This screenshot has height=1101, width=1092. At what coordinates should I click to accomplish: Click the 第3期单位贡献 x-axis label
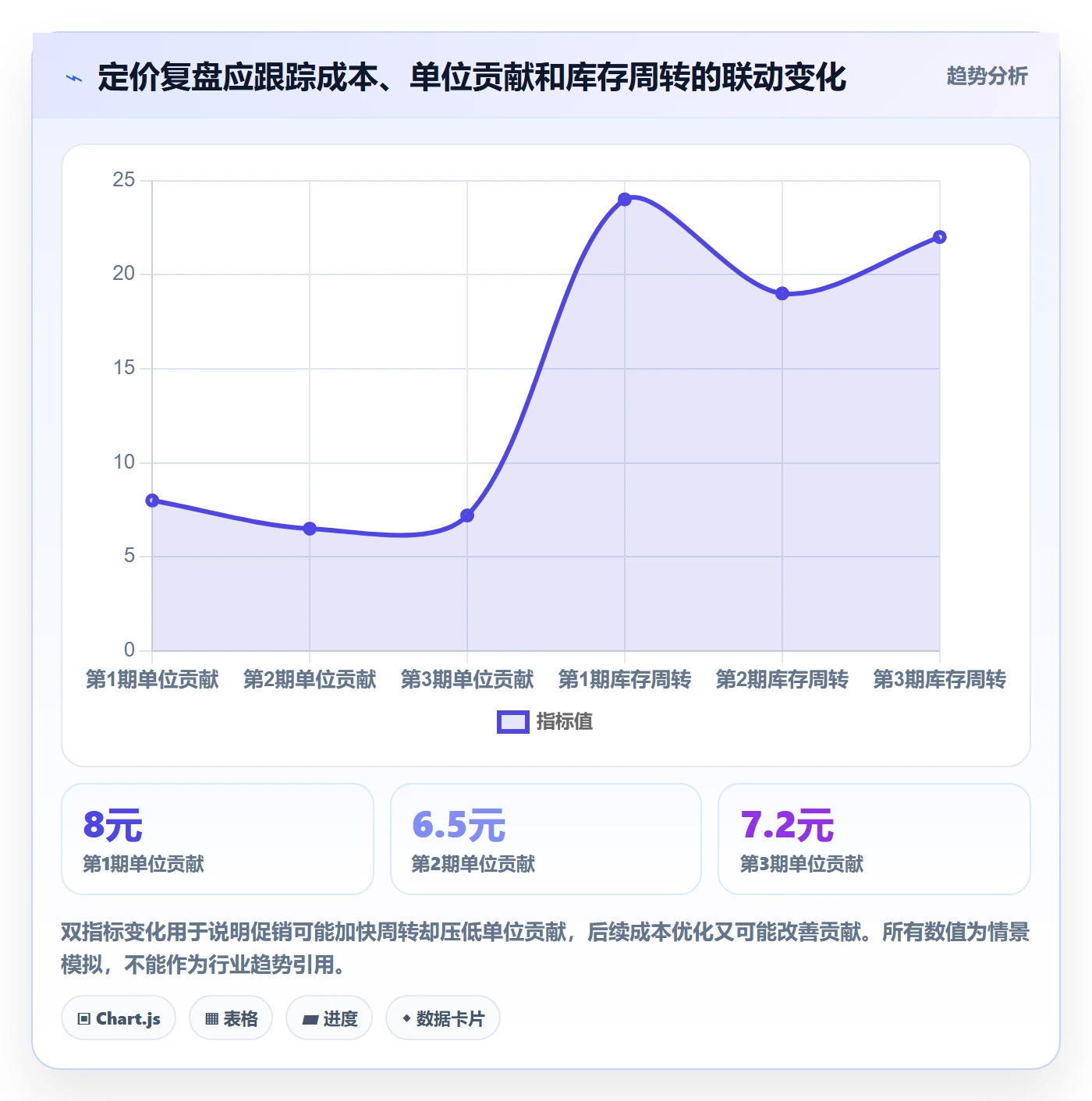click(467, 680)
